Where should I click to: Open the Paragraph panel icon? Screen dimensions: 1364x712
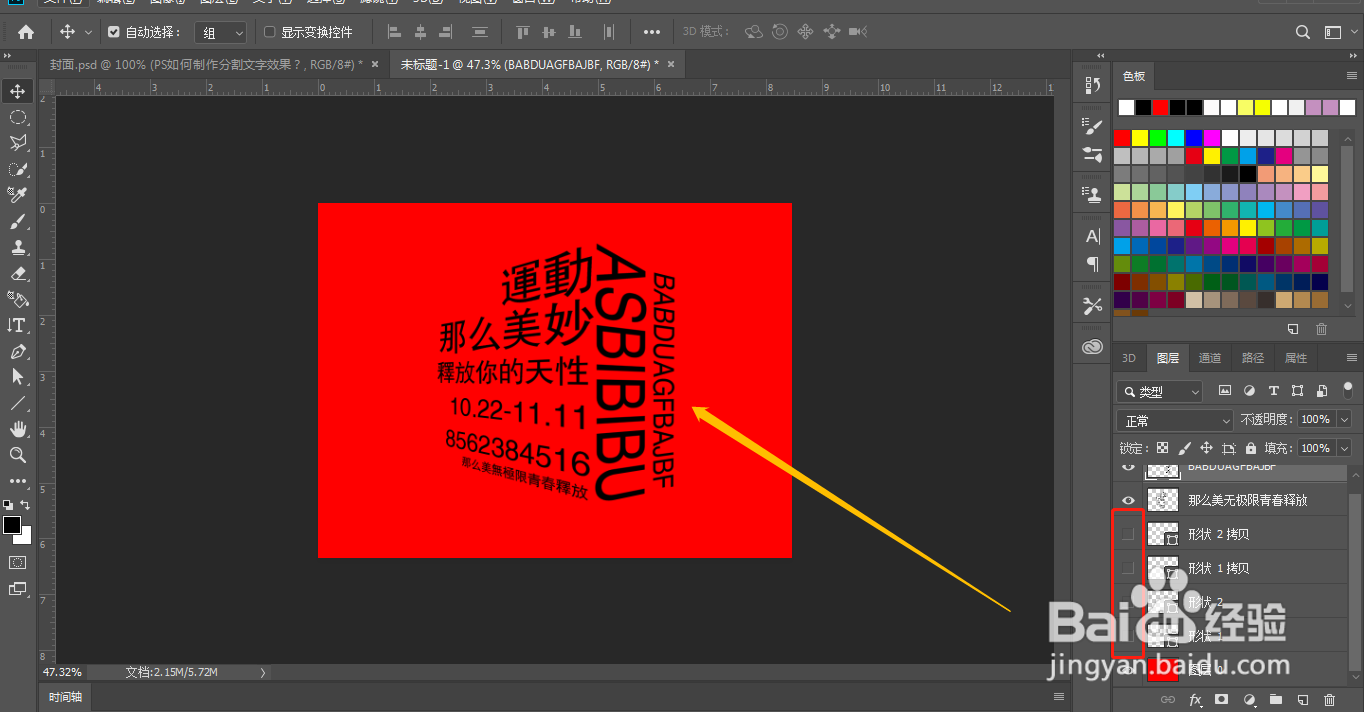[1092, 265]
